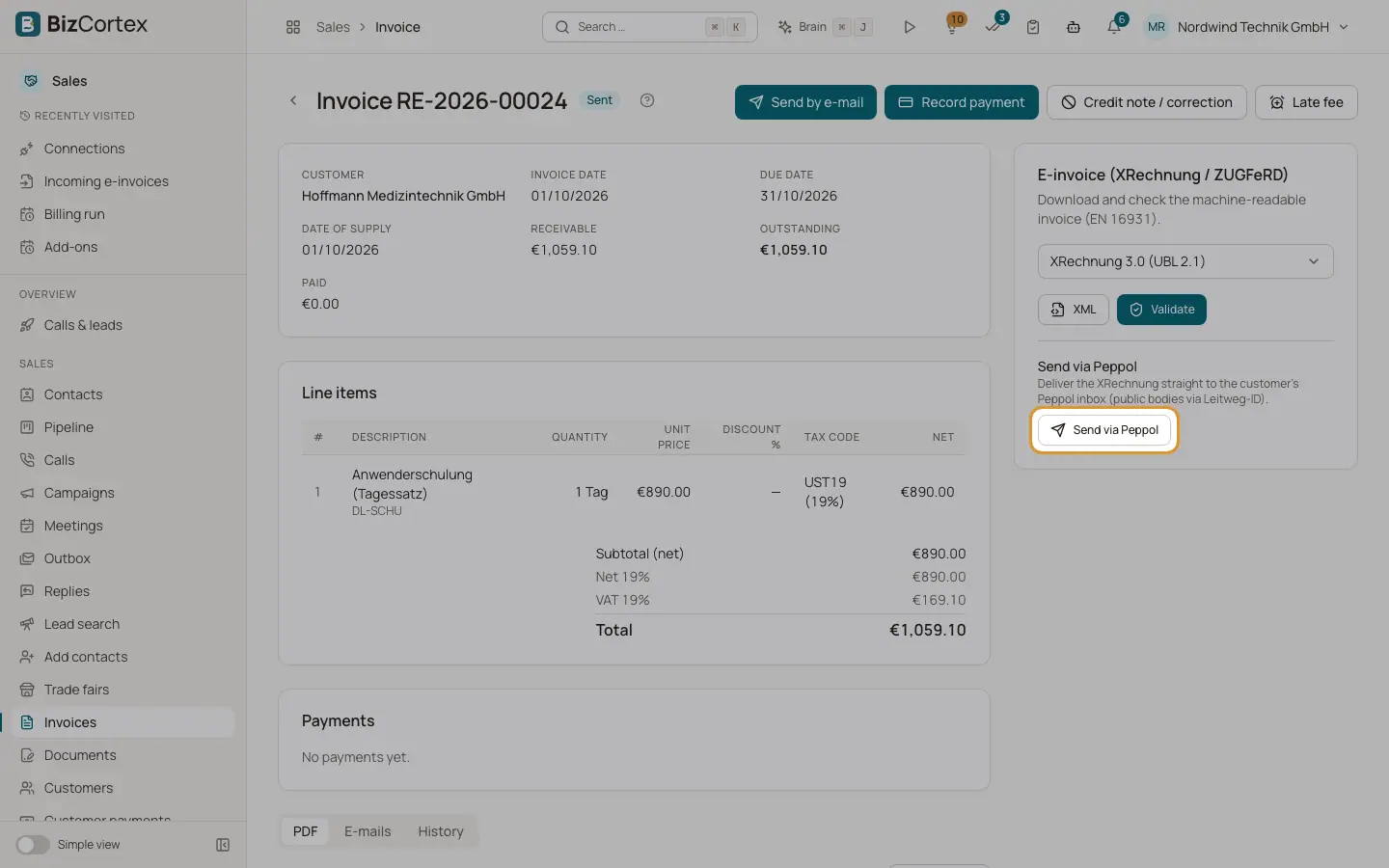Click the clipboard checklist icon in the top bar
The image size is (1389, 868).
tap(1033, 27)
